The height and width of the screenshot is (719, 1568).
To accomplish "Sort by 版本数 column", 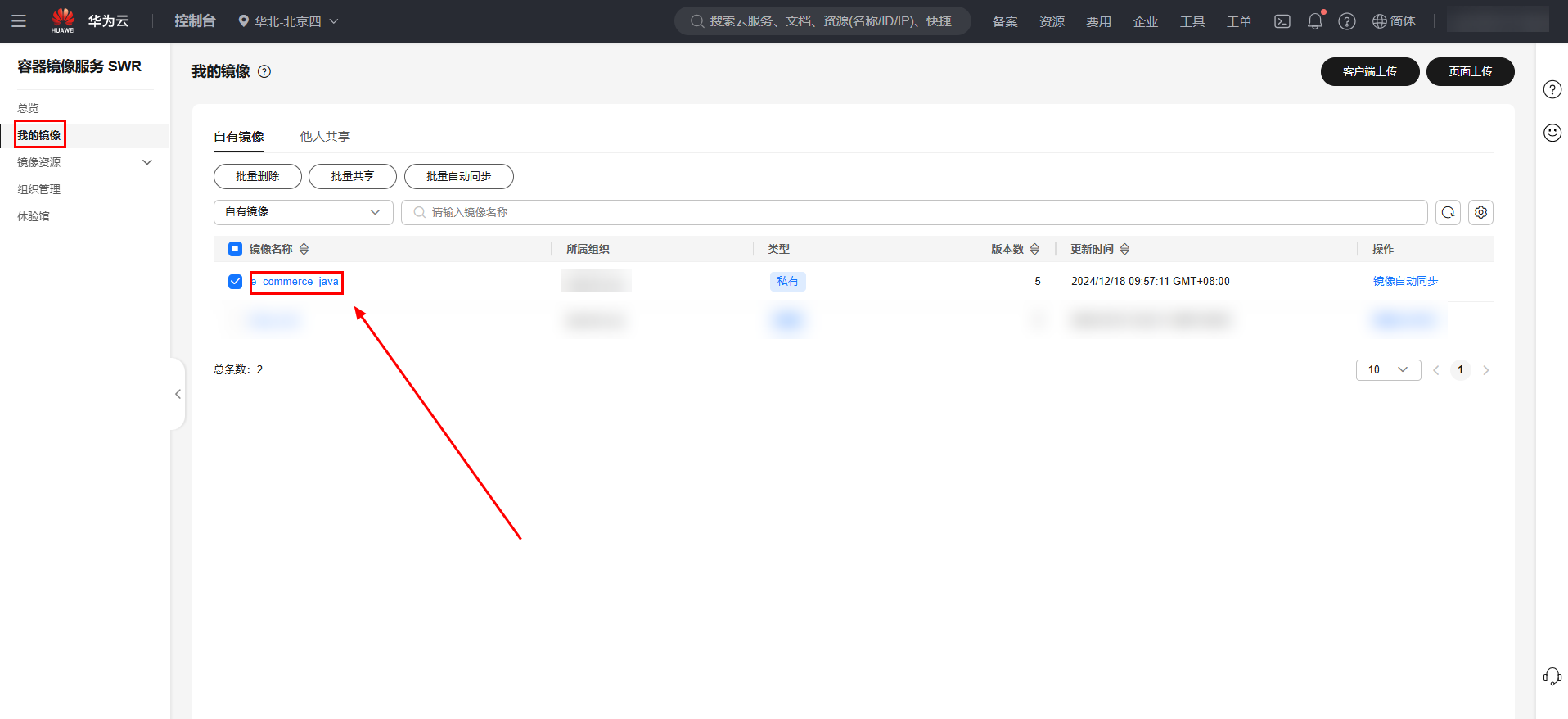I will tap(1034, 249).
